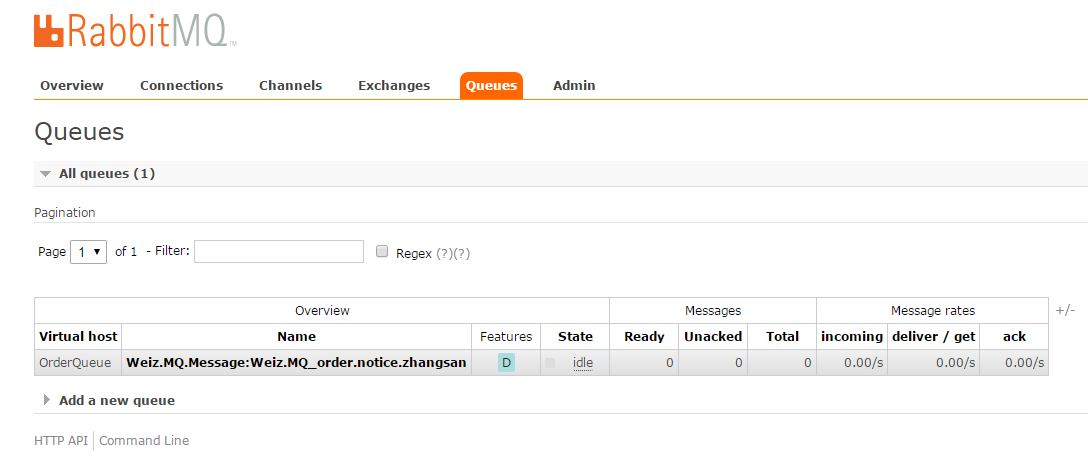Screen dimensions: 1088x475
Task: Click the incoming 0.00/s value
Action: (862, 362)
